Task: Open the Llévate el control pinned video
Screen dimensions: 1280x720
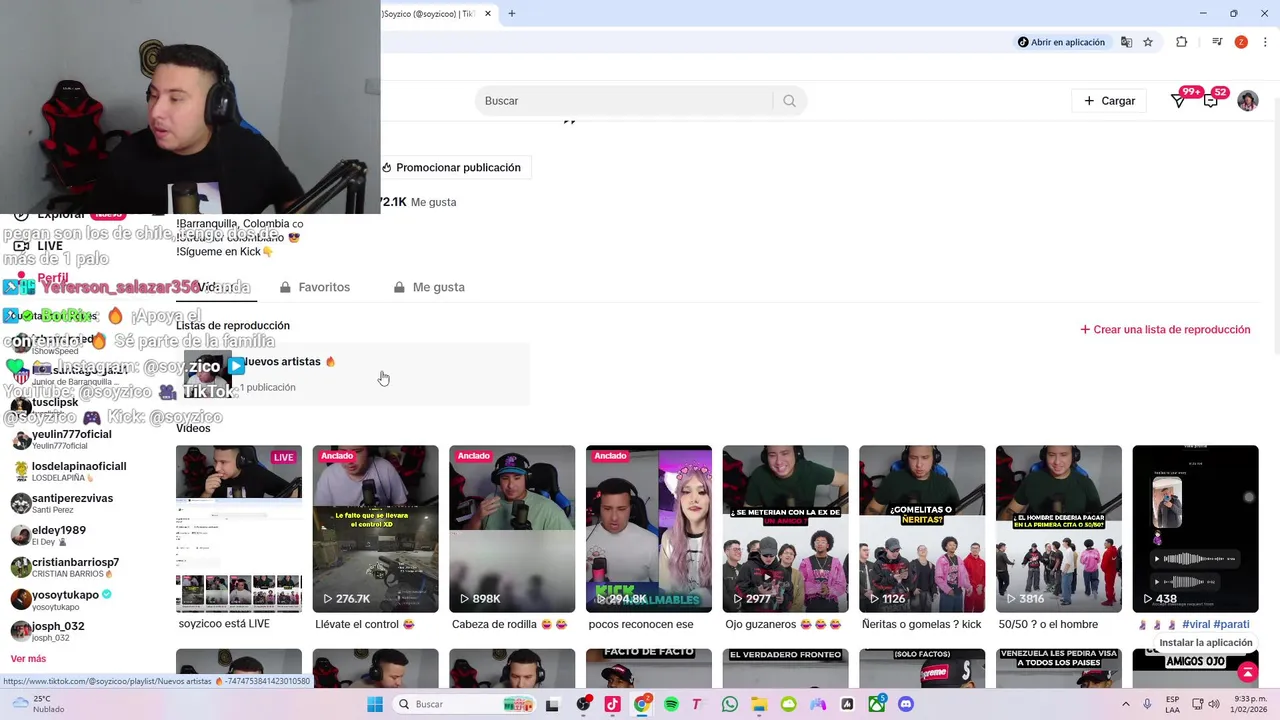Action: click(375, 529)
